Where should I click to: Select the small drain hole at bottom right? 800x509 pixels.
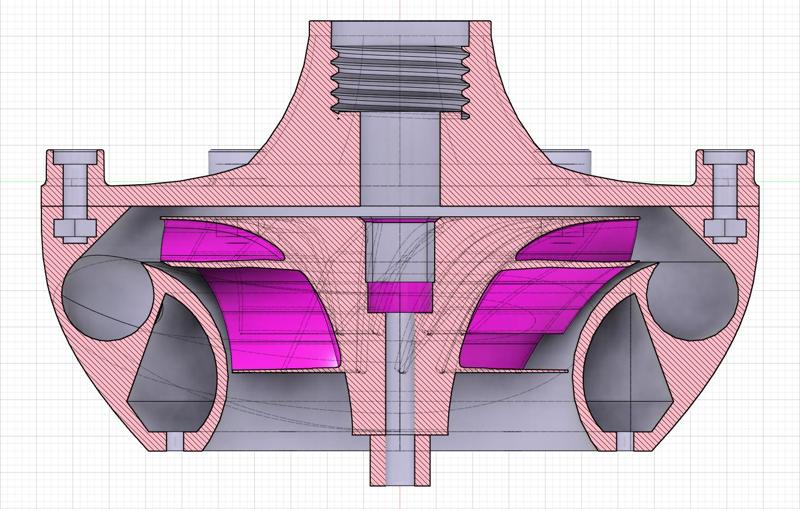click(x=625, y=442)
